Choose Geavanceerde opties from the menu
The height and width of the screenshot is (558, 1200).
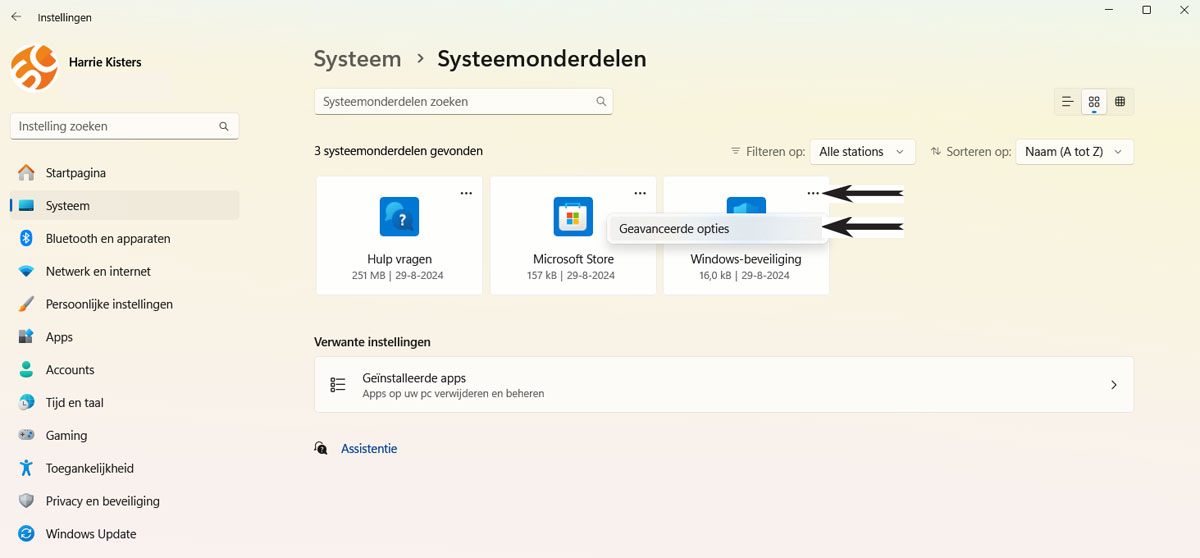[717, 229]
